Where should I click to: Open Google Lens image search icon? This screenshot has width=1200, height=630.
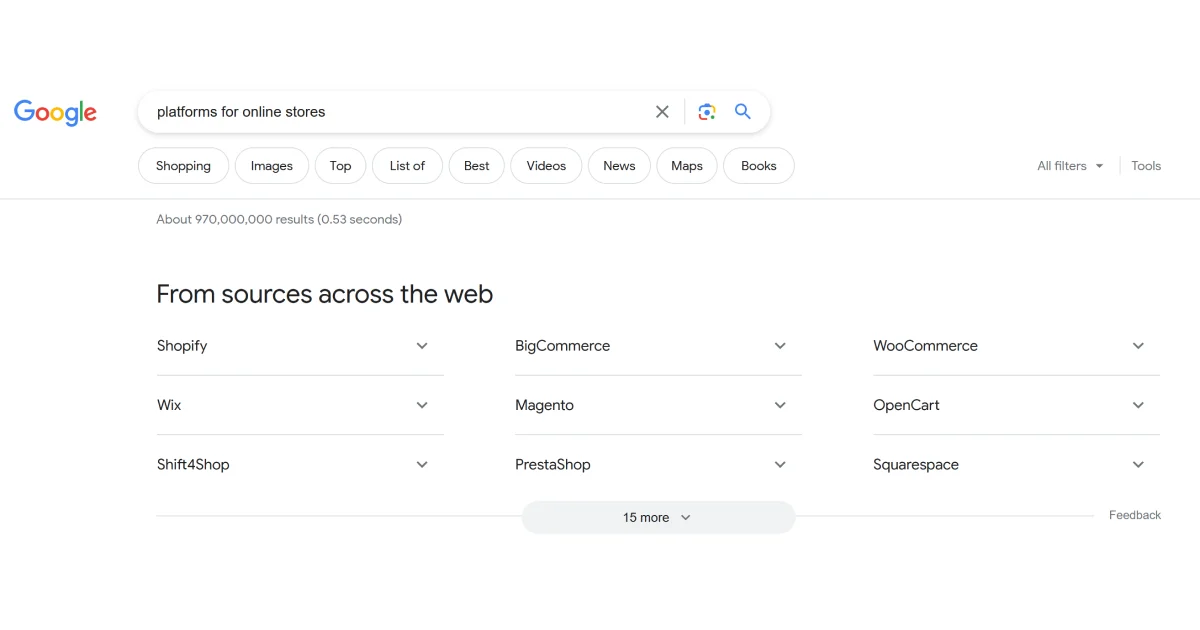point(707,112)
